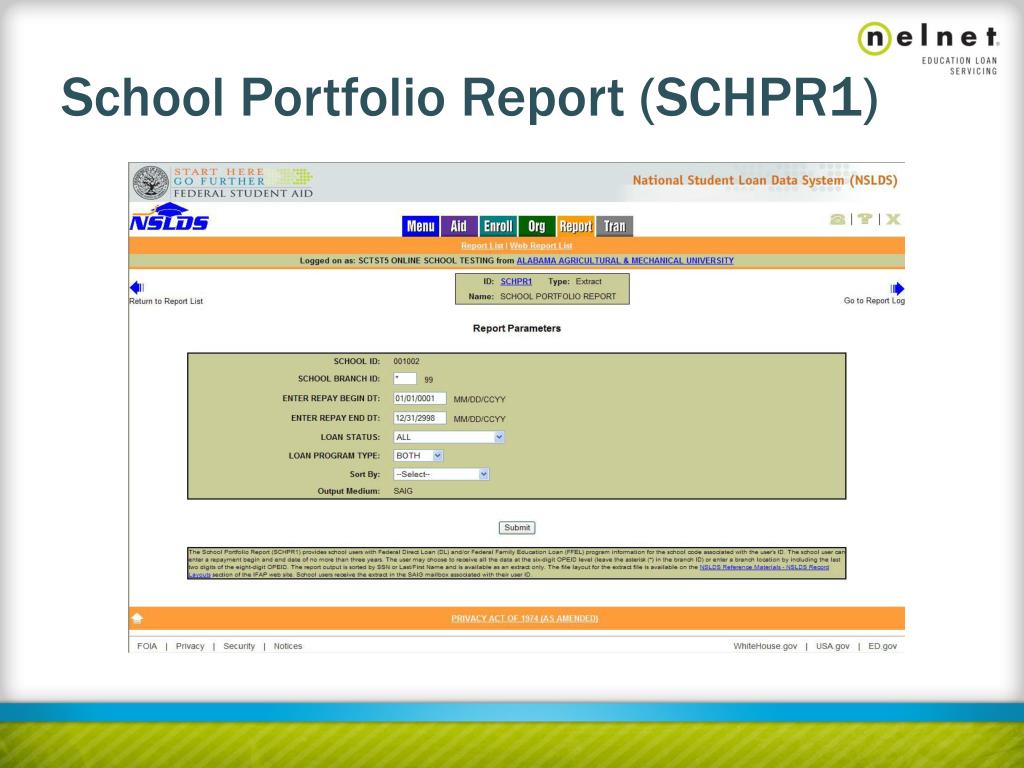Viewport: 1024px width, 768px height.
Task: Click the Privacy footer link
Action: [190, 646]
